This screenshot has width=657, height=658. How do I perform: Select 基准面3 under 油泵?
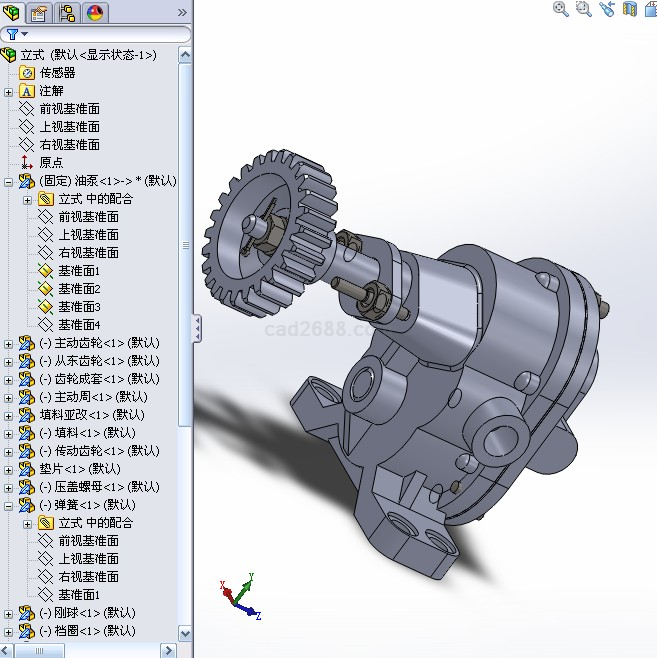point(79,307)
